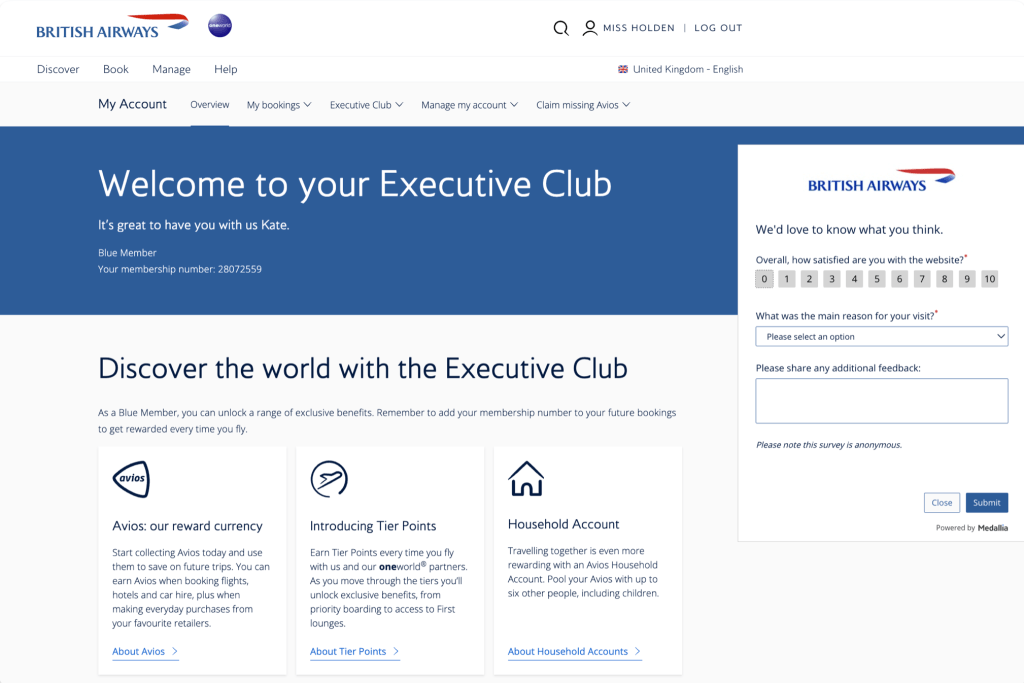
Task: Click the additional feedback text box
Action: point(881,401)
